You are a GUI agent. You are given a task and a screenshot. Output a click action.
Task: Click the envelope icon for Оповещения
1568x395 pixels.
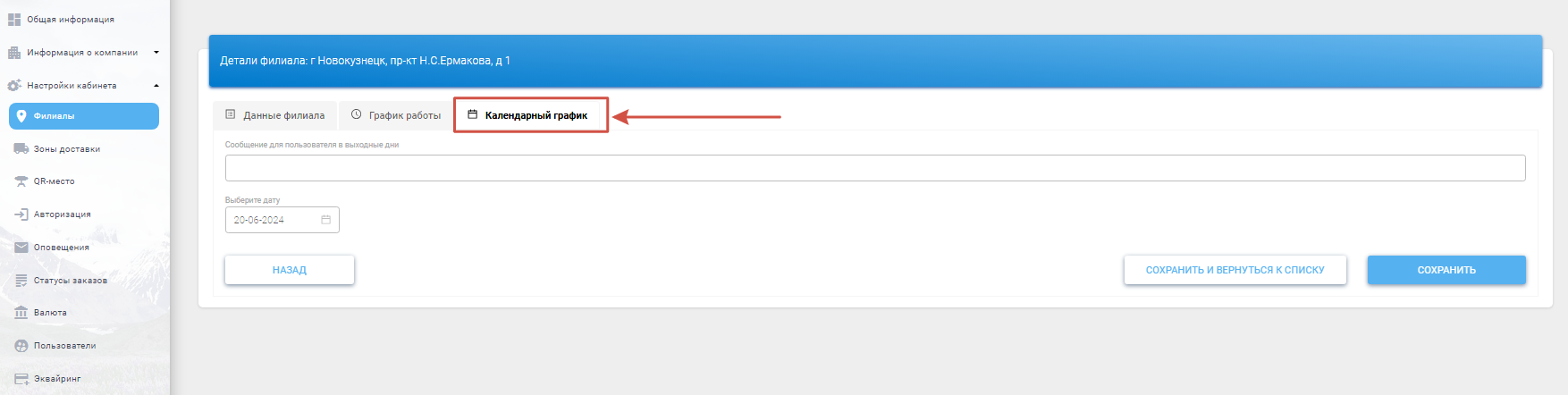coord(21,248)
